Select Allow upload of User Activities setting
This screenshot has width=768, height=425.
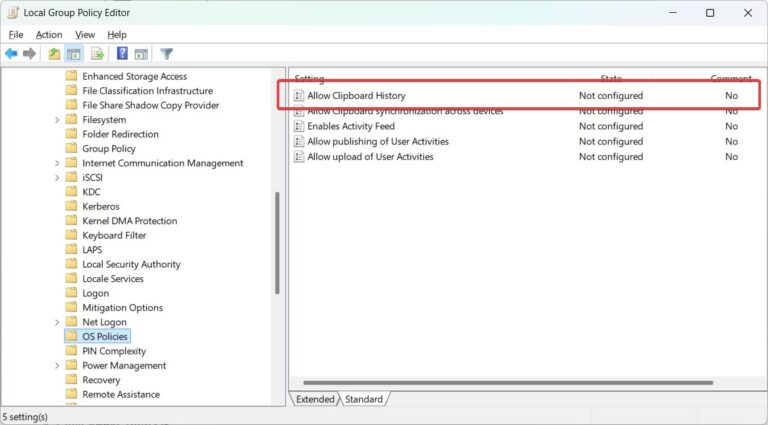(370, 157)
